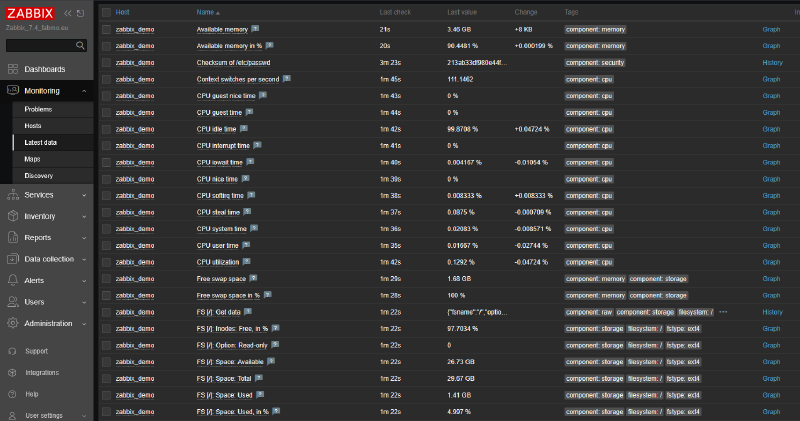This screenshot has width=800, height=421.
Task: Click the component: security tag
Action: [x=595, y=63]
